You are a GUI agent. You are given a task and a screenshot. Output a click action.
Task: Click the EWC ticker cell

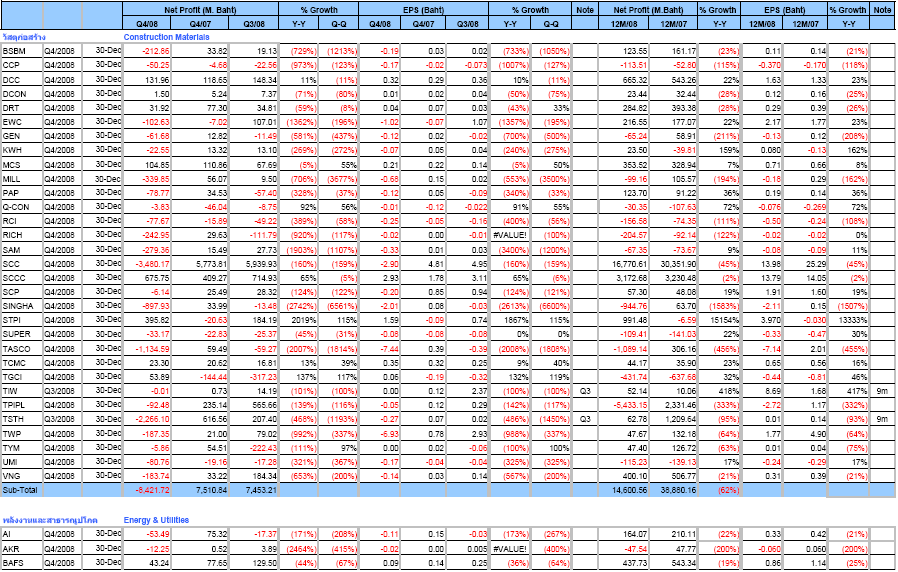22,122
